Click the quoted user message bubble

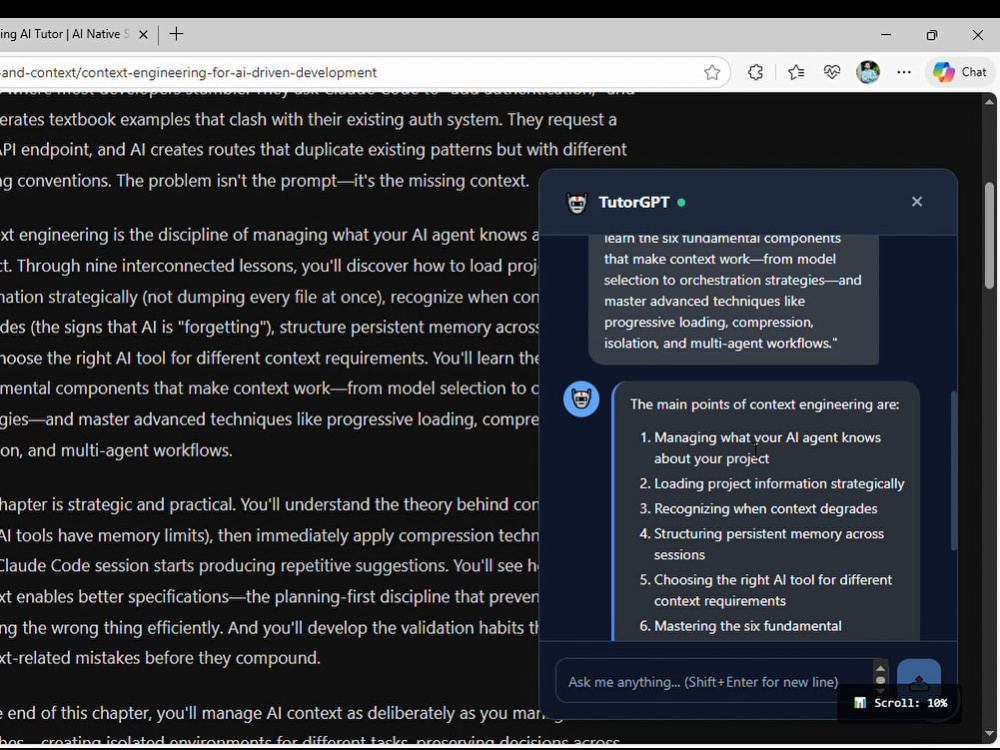click(x=733, y=298)
